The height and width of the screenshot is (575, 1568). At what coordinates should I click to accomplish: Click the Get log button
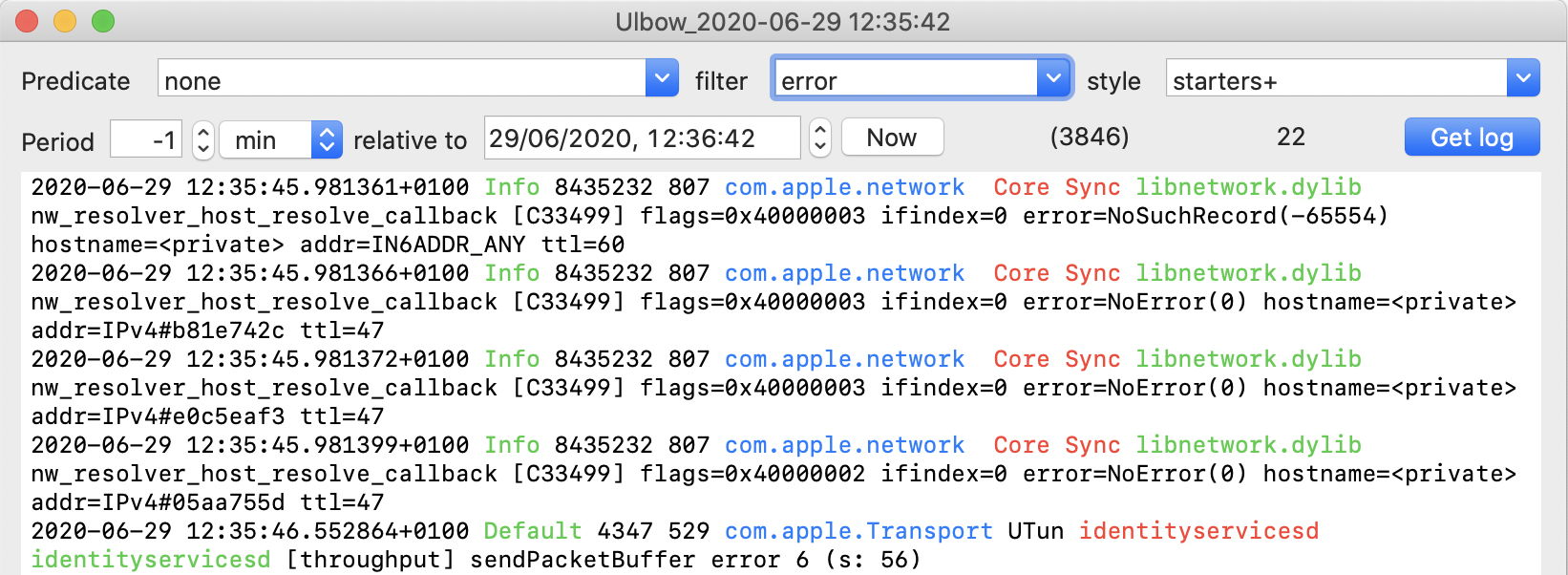[x=1471, y=138]
